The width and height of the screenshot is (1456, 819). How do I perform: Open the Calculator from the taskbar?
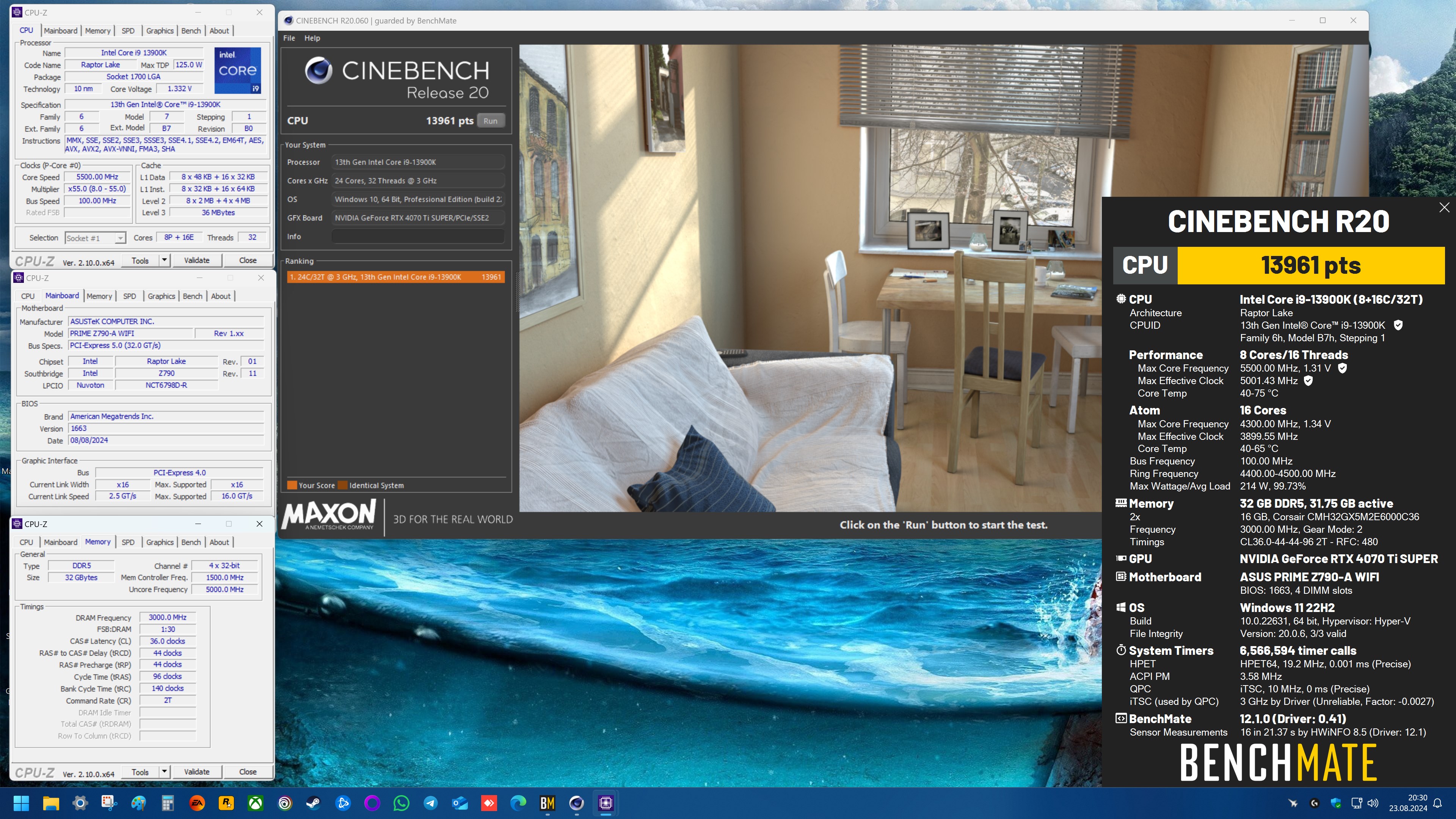[x=167, y=803]
